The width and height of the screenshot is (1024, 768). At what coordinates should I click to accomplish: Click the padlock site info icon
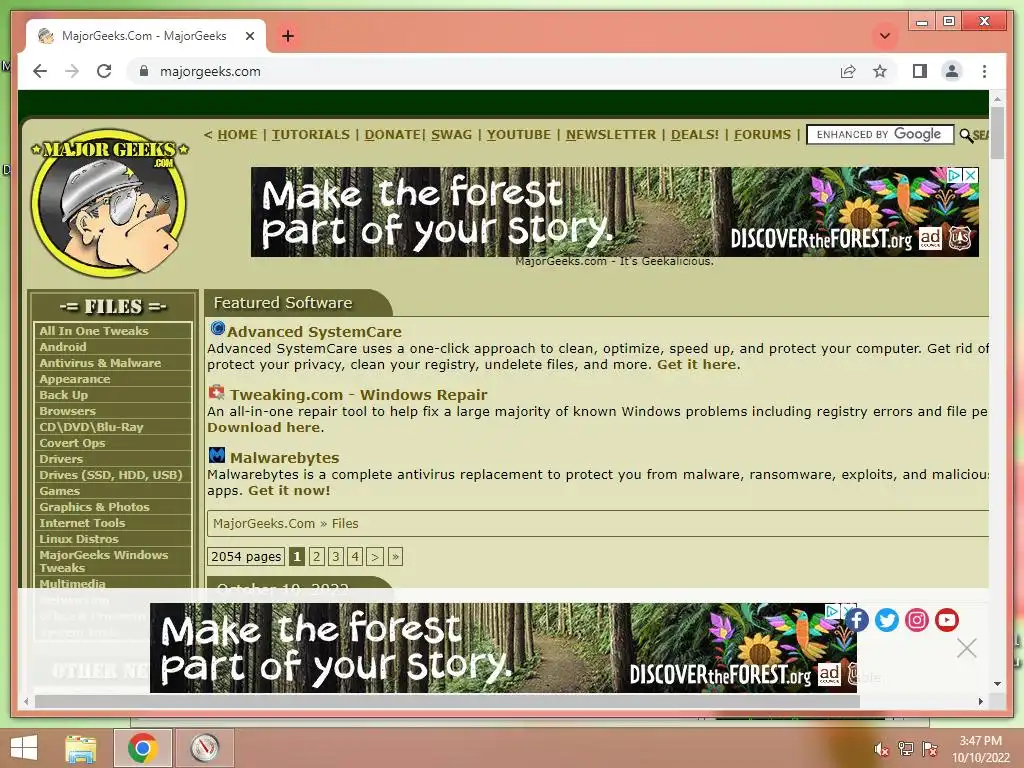pos(144,71)
